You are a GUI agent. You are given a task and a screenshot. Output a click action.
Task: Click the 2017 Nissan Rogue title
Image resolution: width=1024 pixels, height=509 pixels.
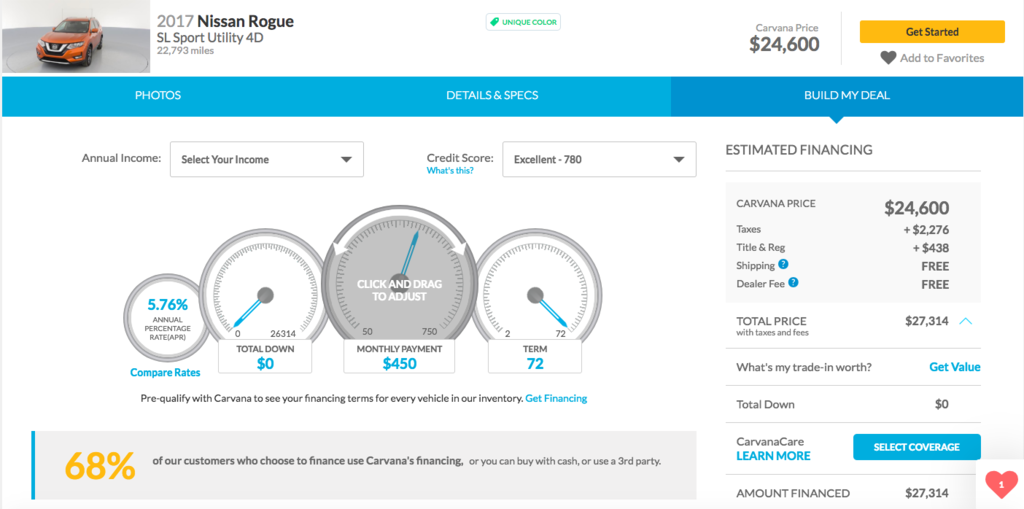point(225,22)
